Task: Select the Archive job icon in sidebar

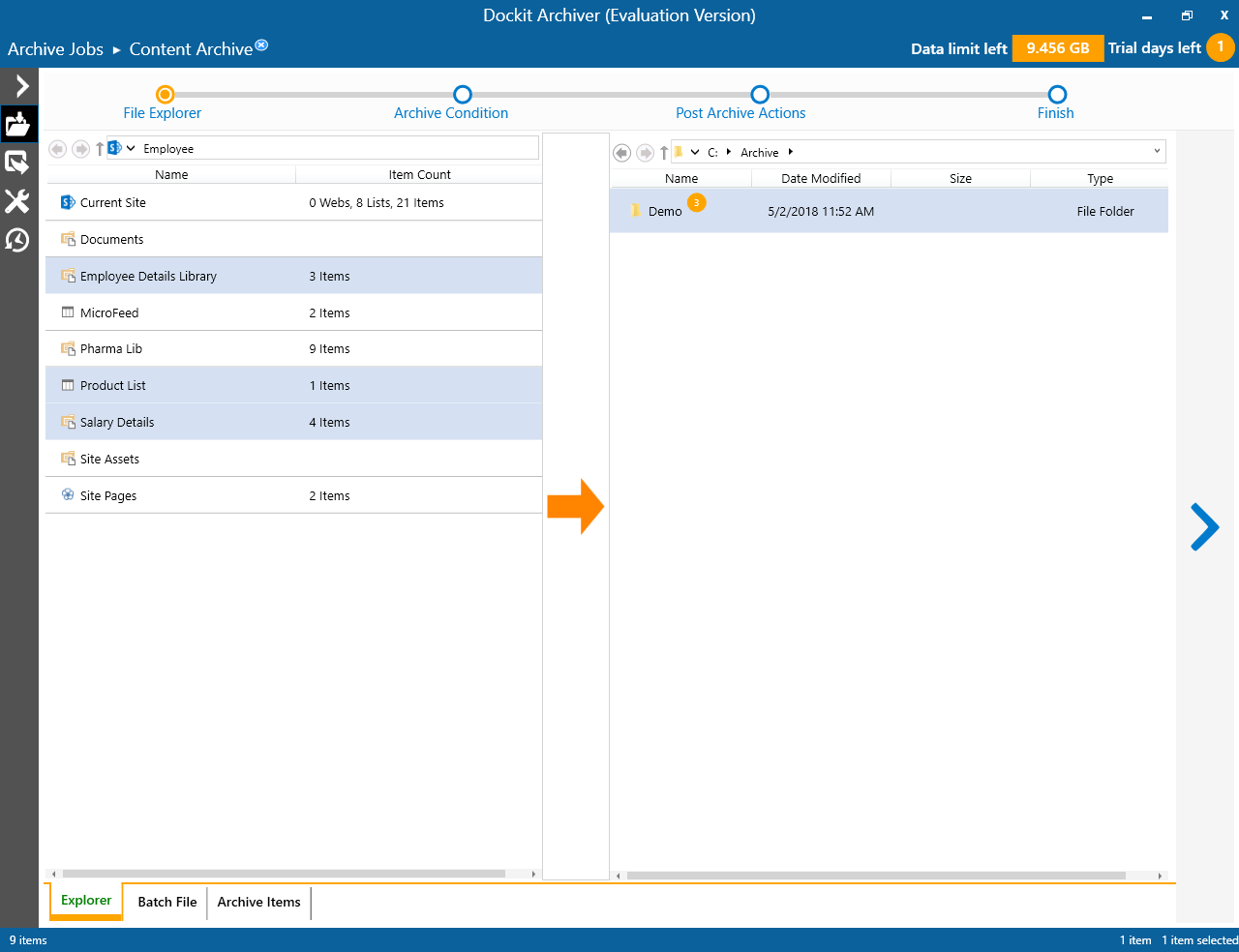Action: [19, 124]
